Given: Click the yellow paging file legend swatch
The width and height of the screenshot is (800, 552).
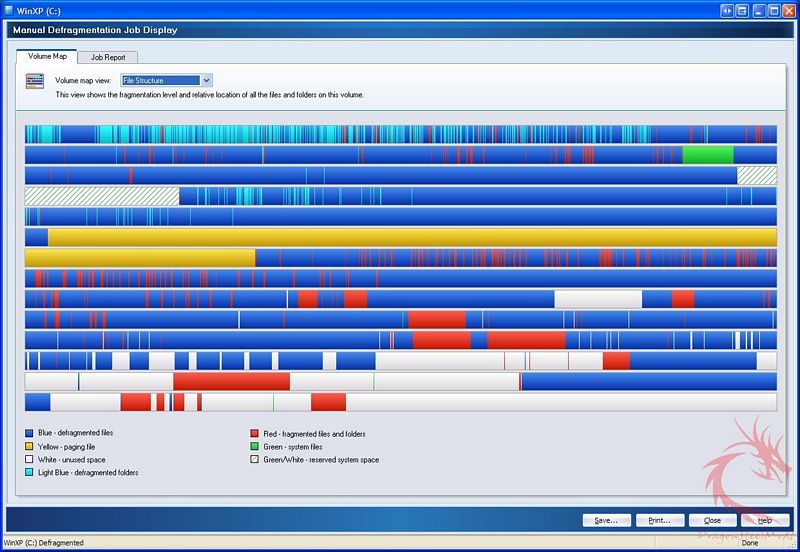Looking at the screenshot, I should coord(30,447).
